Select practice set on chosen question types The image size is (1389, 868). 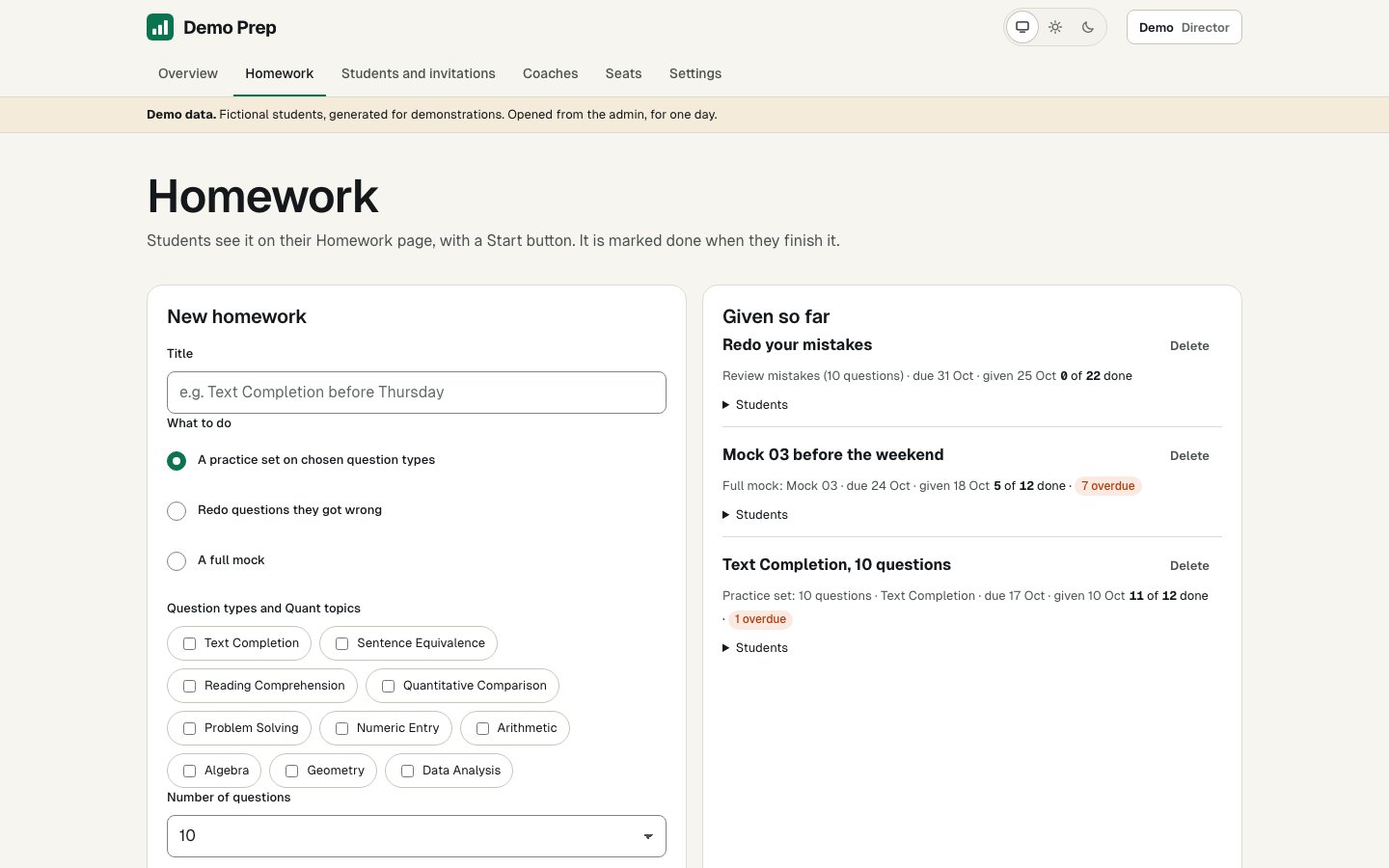click(x=177, y=461)
